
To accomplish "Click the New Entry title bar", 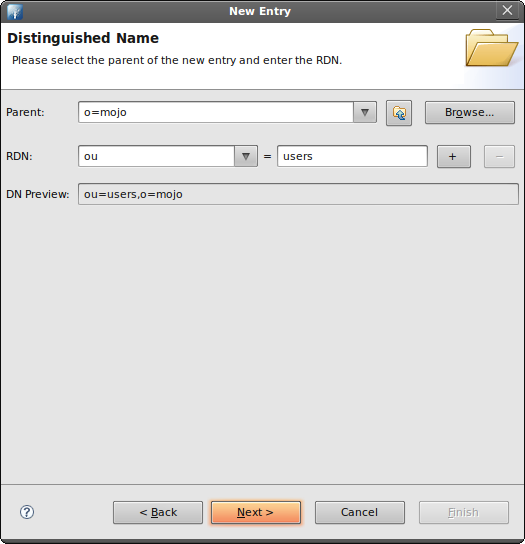I will (260, 11).
